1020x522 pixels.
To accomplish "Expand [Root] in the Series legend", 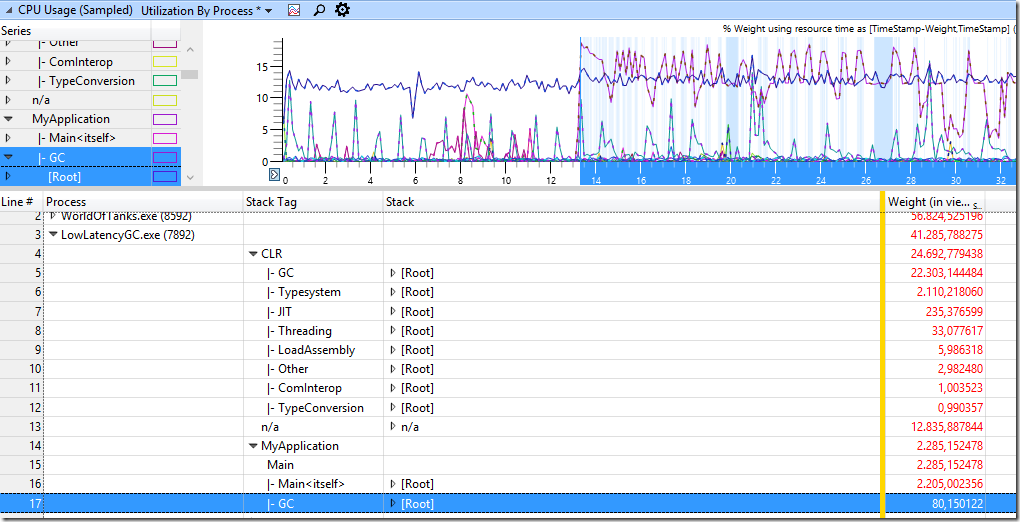I will (x=8, y=176).
